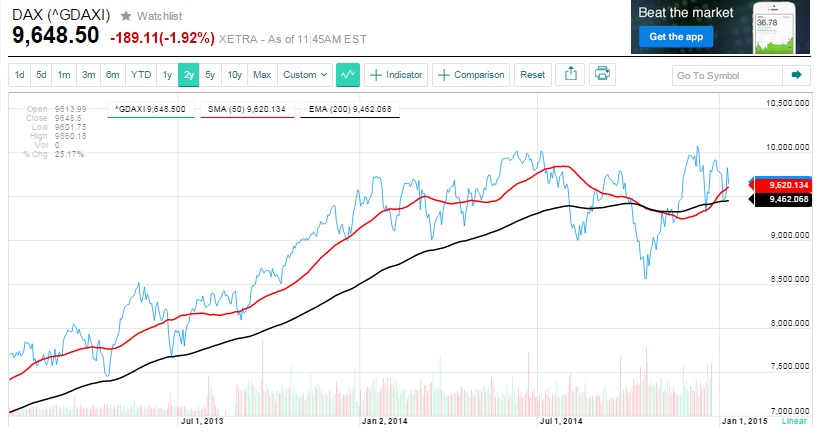824x437 pixels.
Task: Click the Watchlist star icon
Action: pyautogui.click(x=126, y=17)
